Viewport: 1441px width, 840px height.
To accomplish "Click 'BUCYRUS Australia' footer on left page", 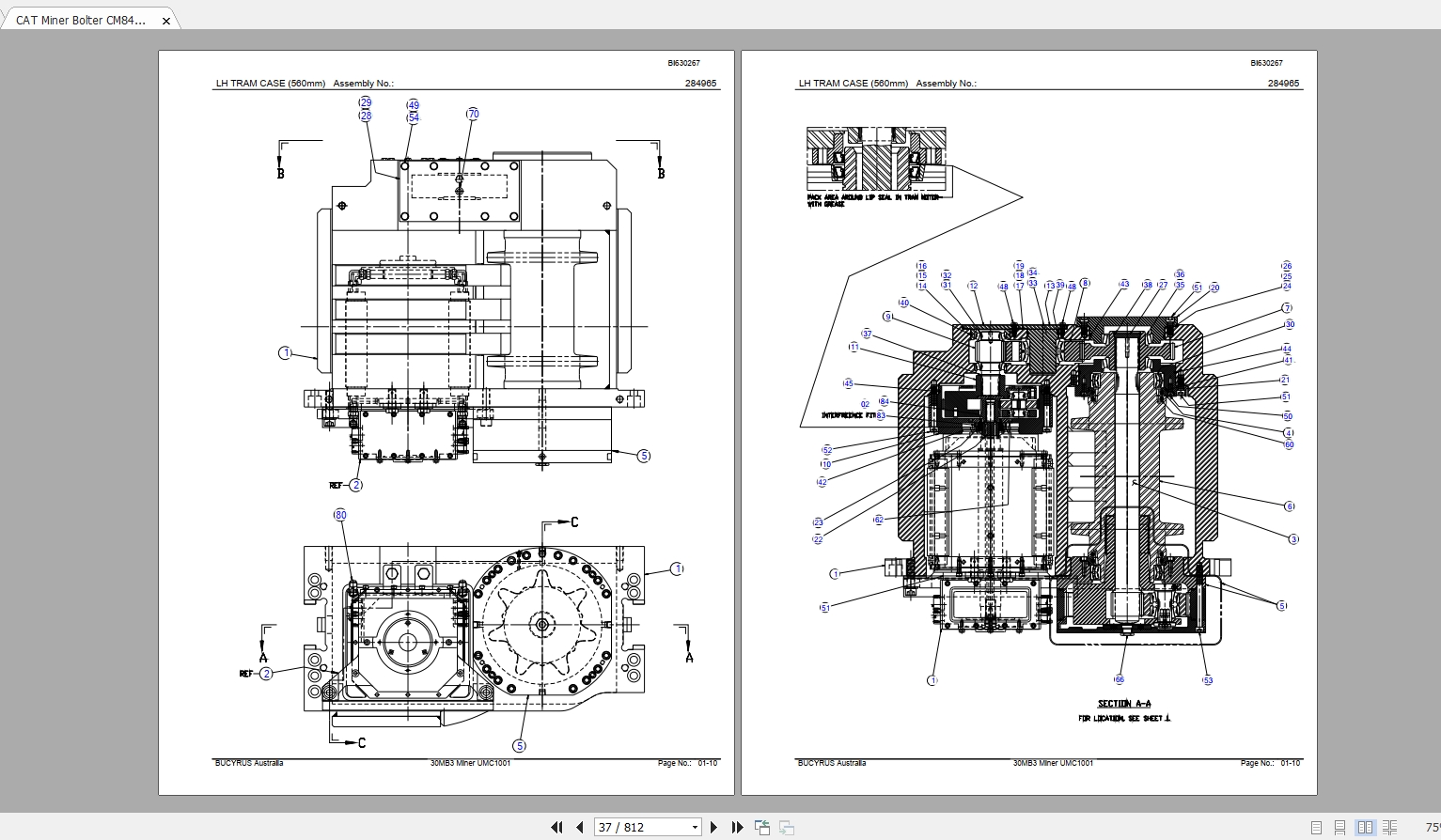I will click(249, 763).
